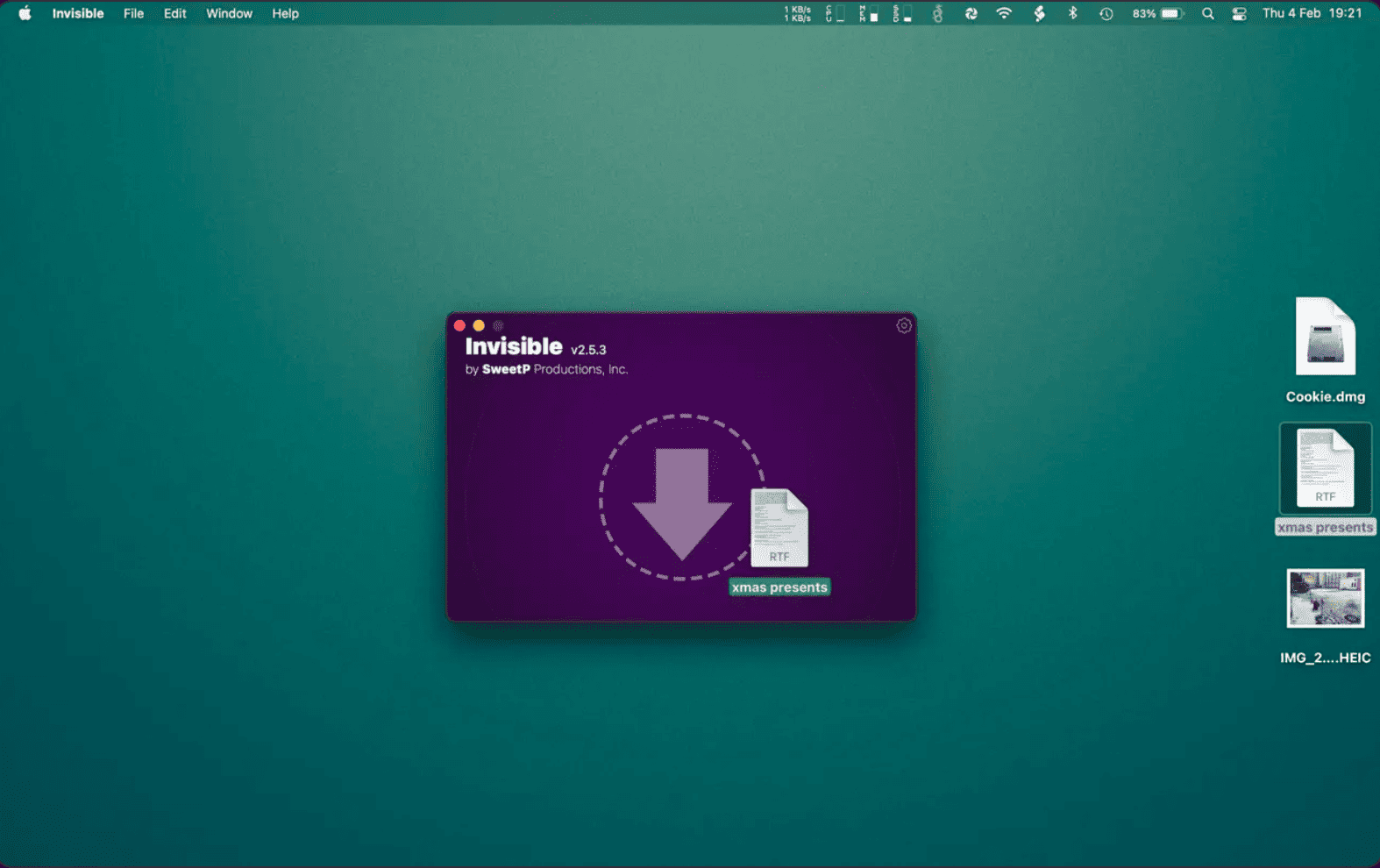Open the Edit menu
This screenshot has width=1380, height=868.
(174, 13)
